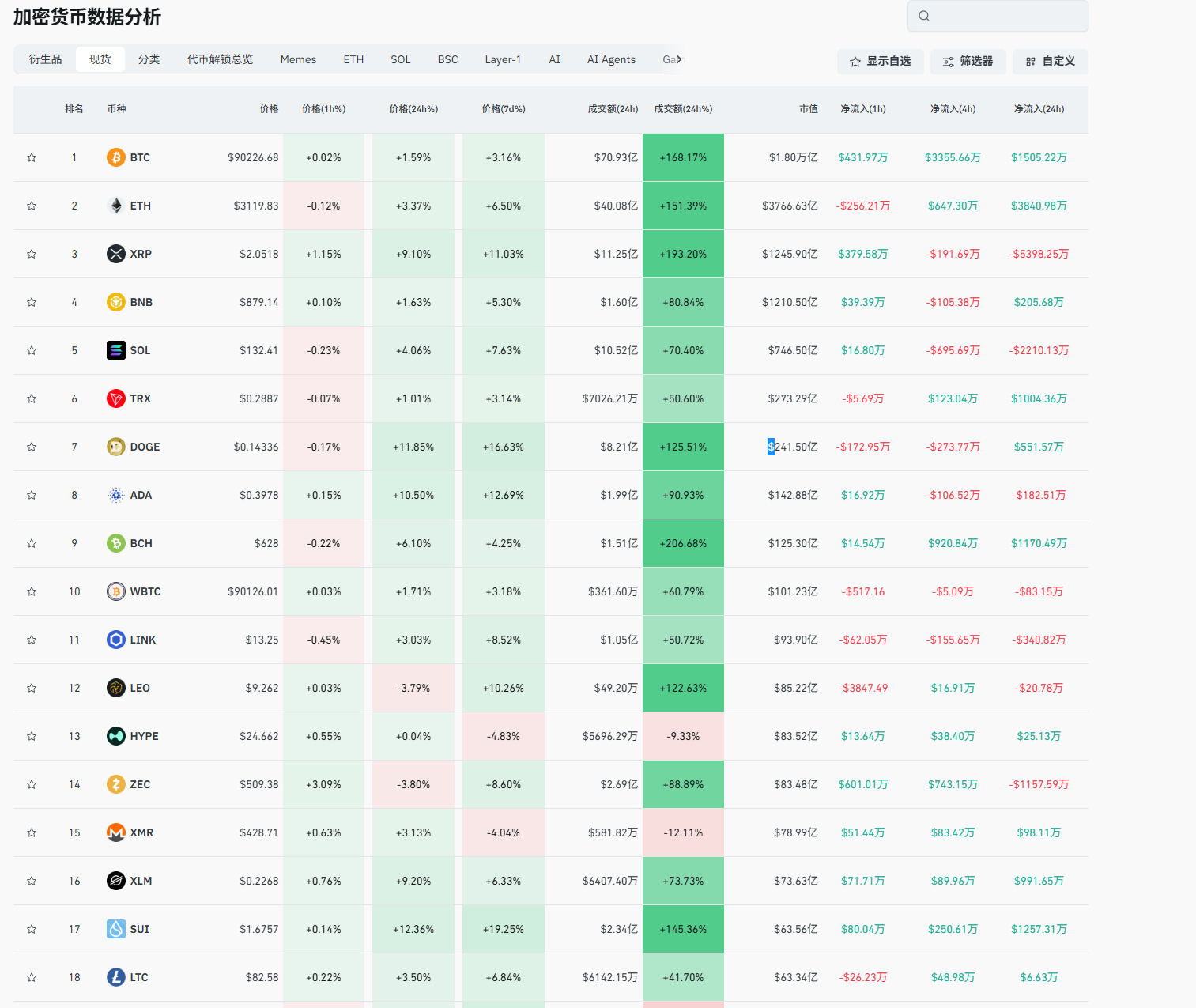Click the search magnifier icon

point(924,16)
